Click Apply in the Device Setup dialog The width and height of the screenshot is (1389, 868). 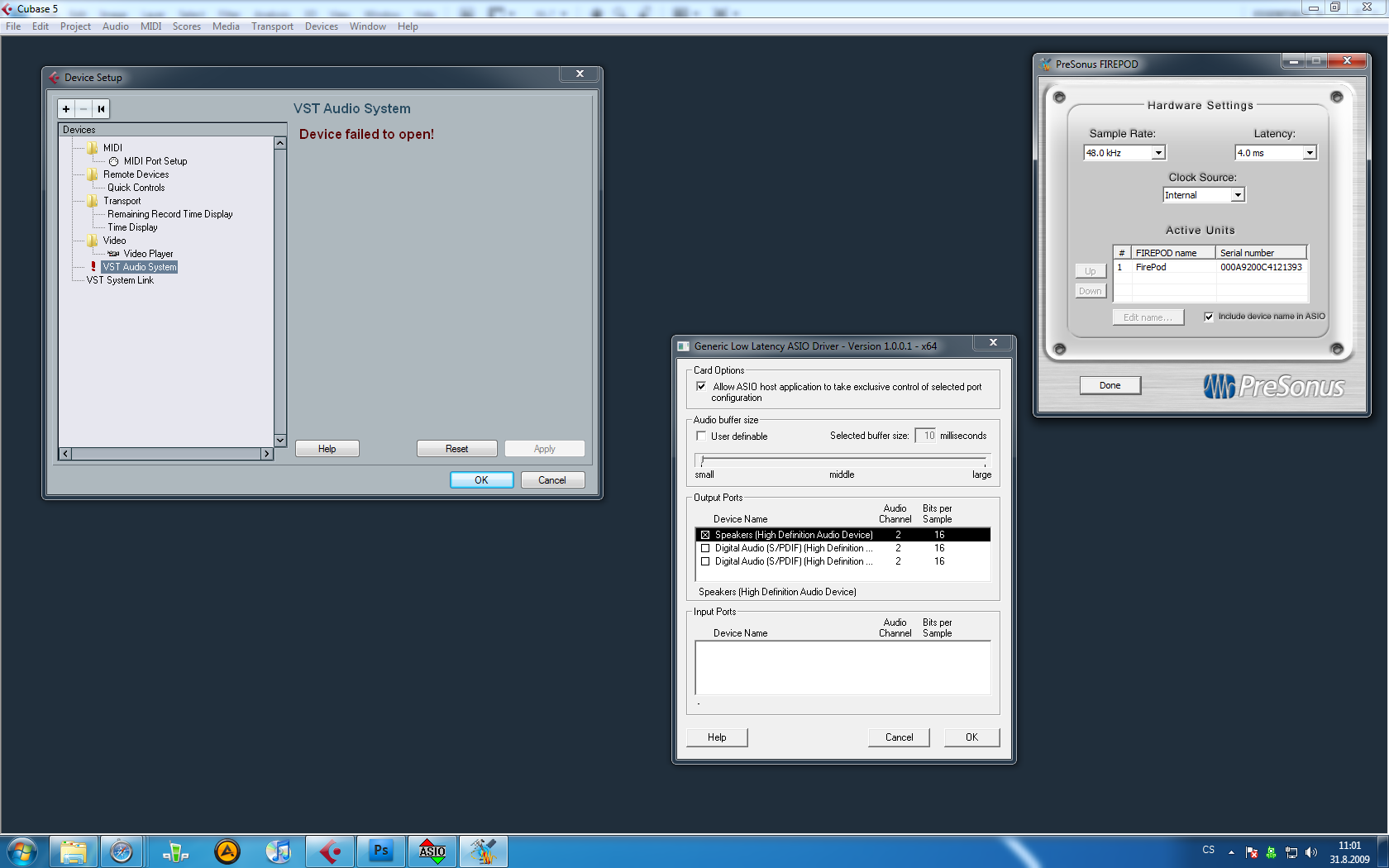[x=544, y=448]
